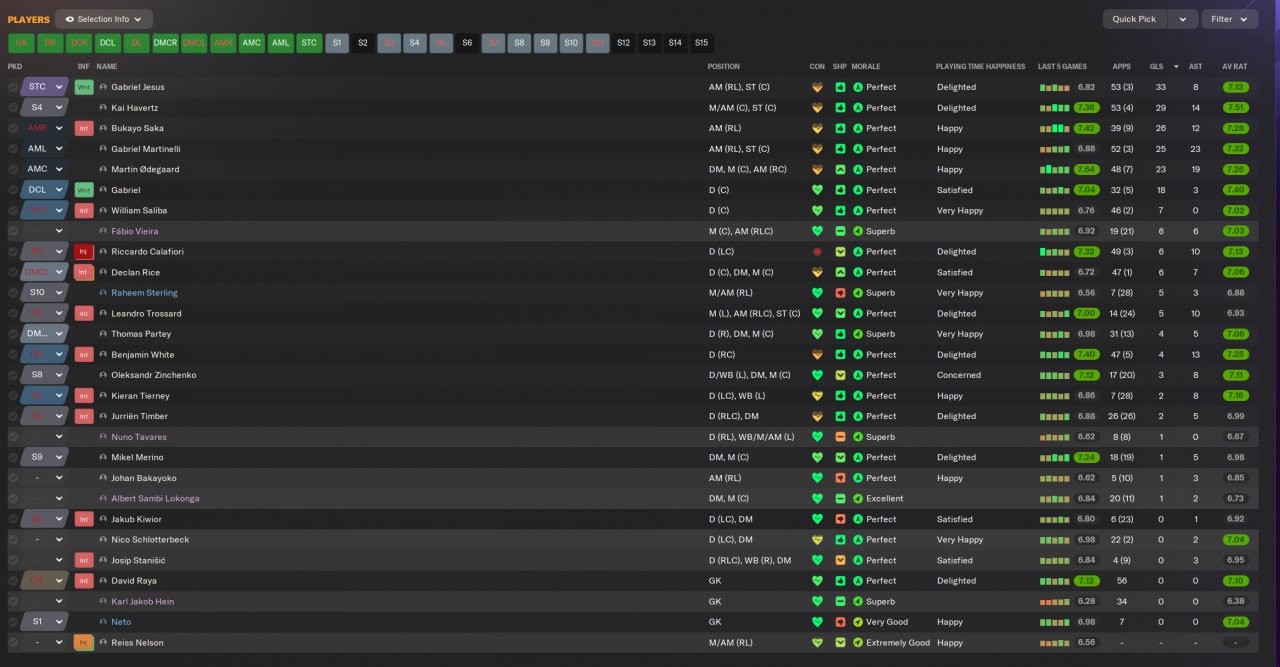Open Karl Jakob Hein's player name link
The image size is (1280, 667).
click(x=142, y=602)
